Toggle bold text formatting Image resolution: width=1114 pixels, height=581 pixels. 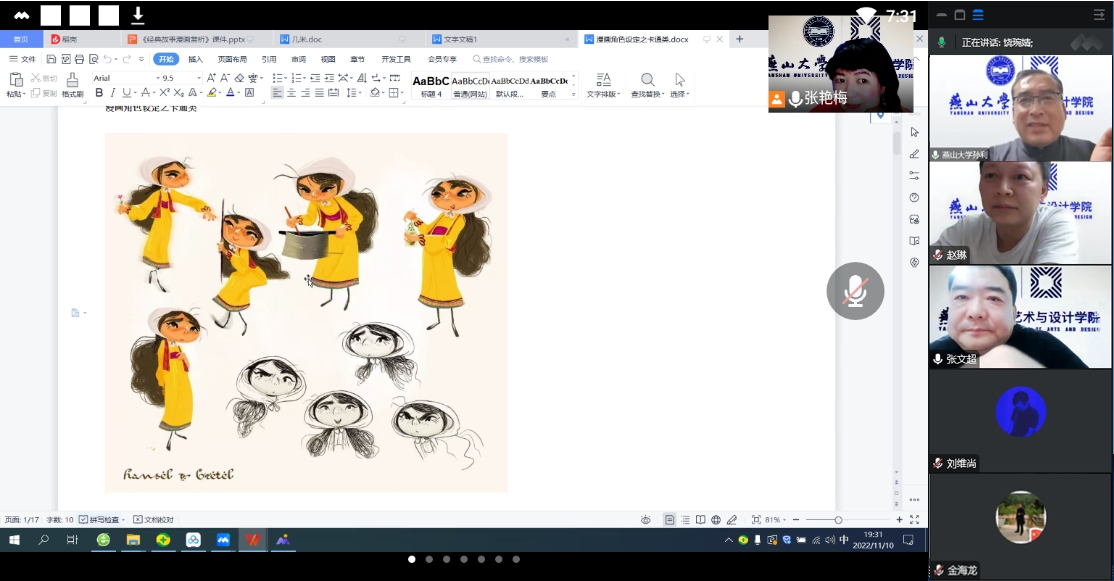coord(99,93)
